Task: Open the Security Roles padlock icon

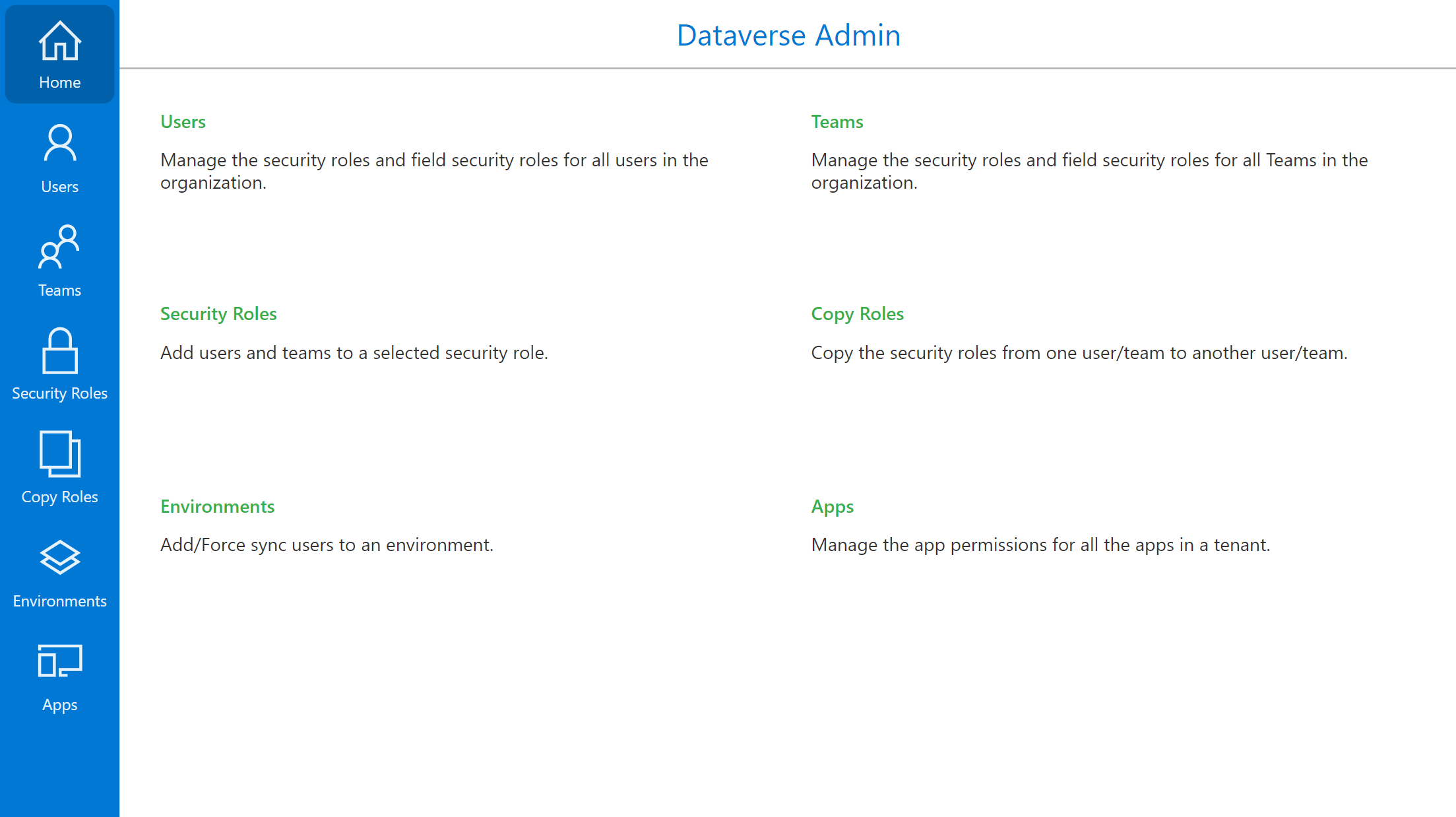Action: coord(59,351)
